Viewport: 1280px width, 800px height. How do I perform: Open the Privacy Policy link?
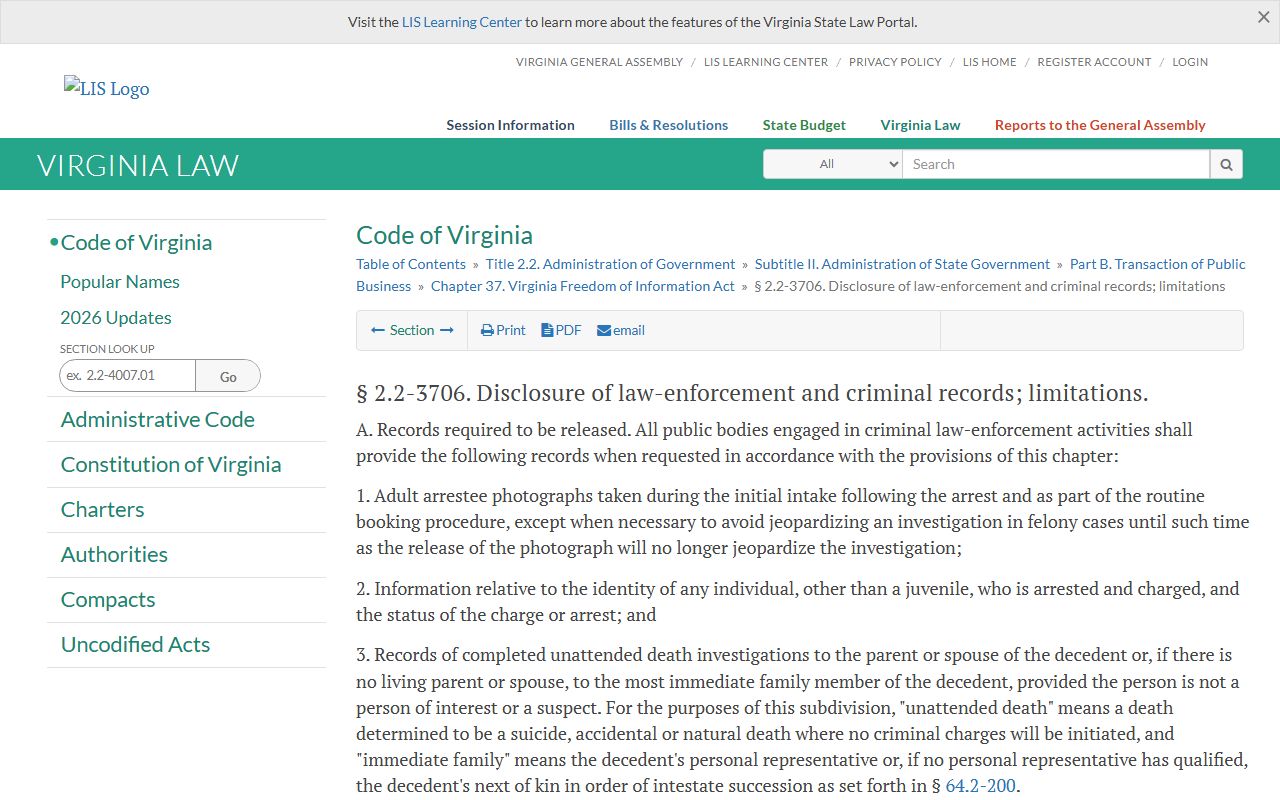895,62
